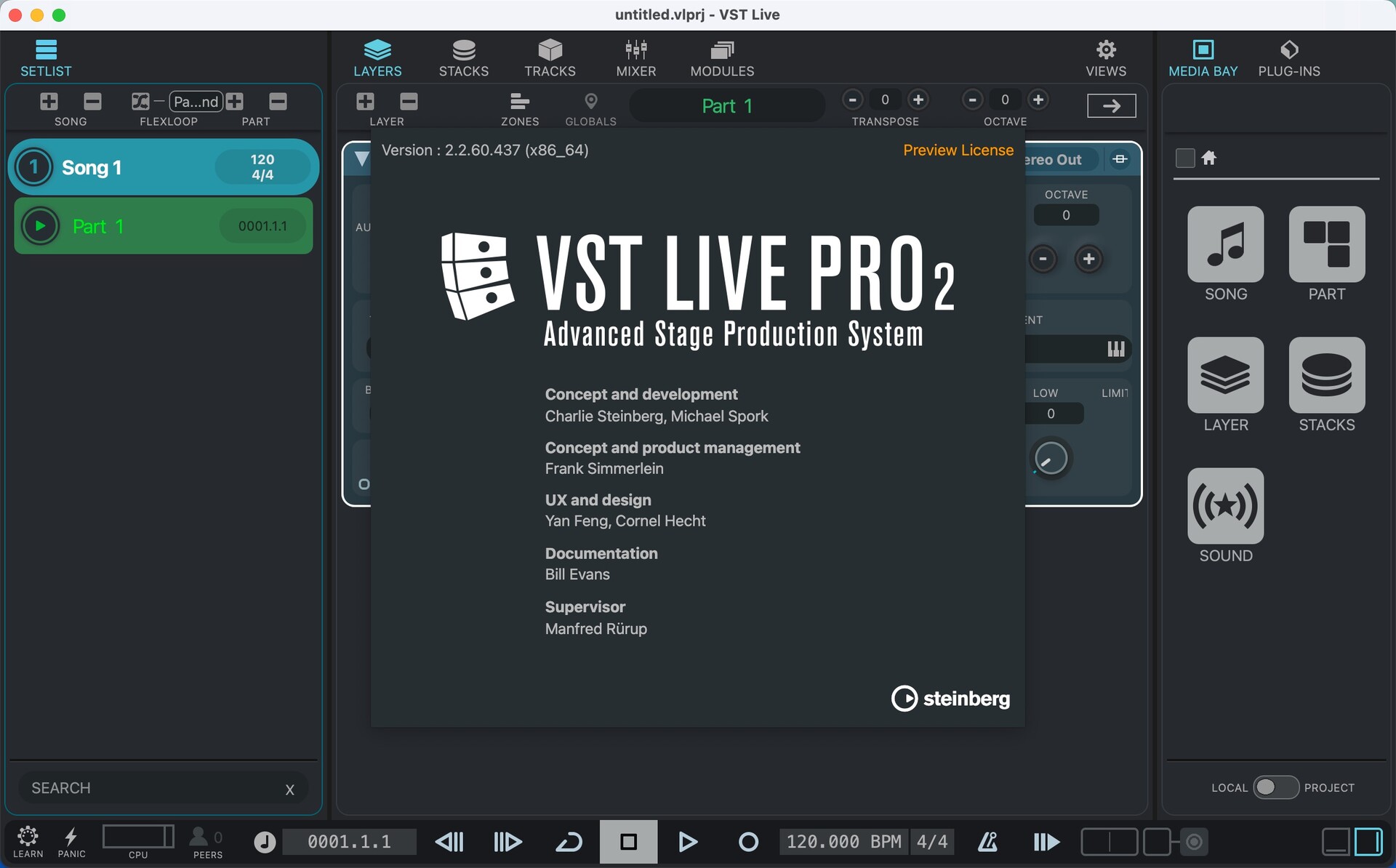The image size is (1396, 868).
Task: Click the 120 4/4 tempo badge
Action: [x=262, y=167]
